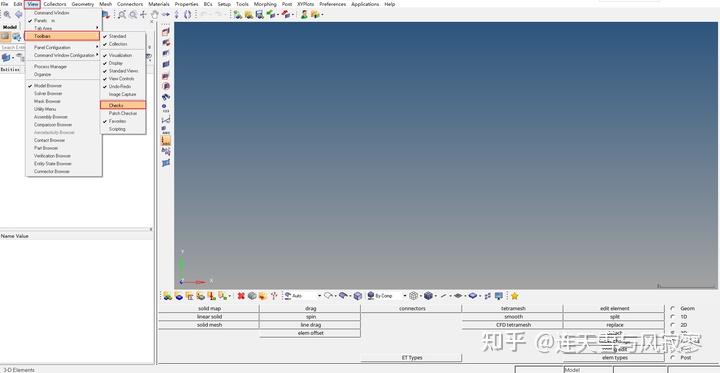Open the tetramesh panel
This screenshot has width=720, height=373.
pos(513,309)
